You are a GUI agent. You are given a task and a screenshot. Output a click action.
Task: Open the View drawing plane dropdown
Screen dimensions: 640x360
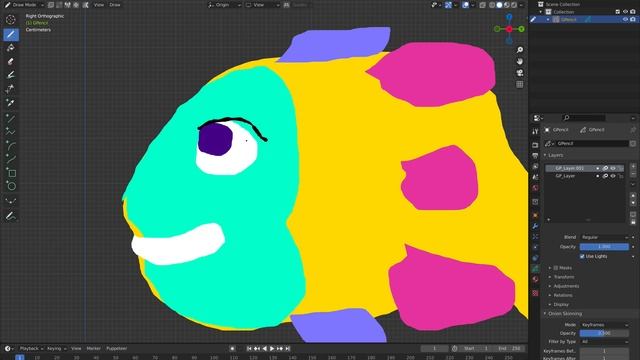point(262,5)
